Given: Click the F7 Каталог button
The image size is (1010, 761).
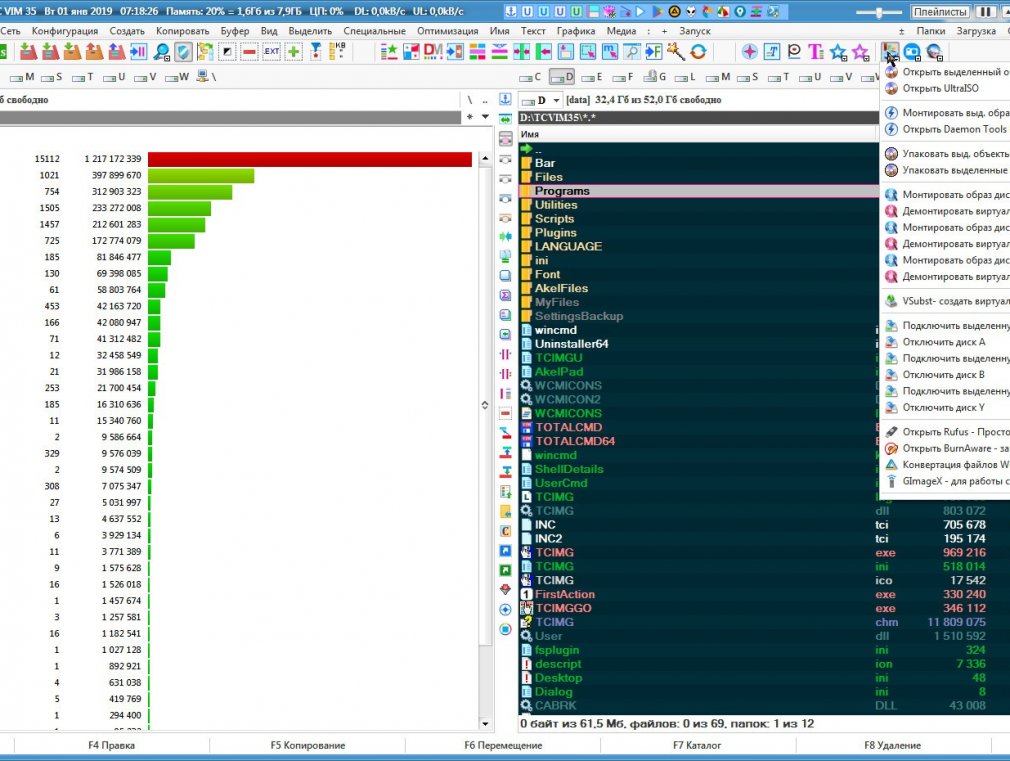Looking at the screenshot, I should [x=698, y=745].
